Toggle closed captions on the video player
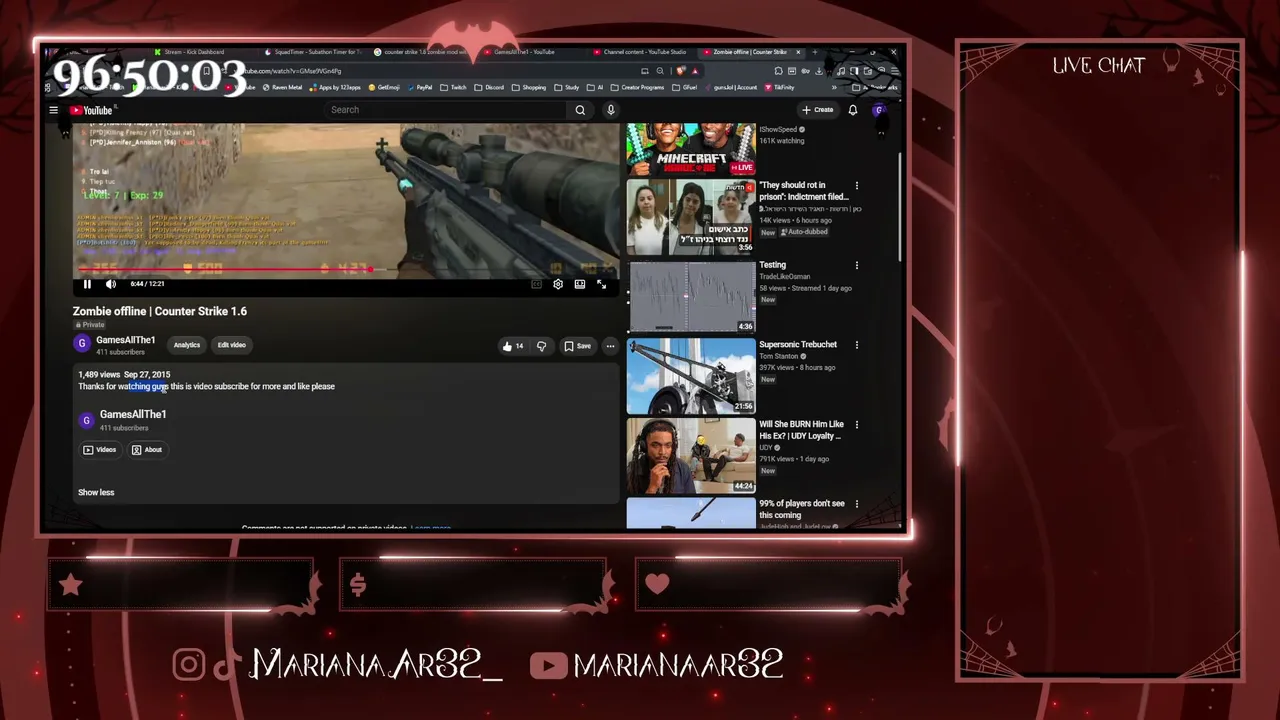This screenshot has height=720, width=1280. tap(536, 284)
